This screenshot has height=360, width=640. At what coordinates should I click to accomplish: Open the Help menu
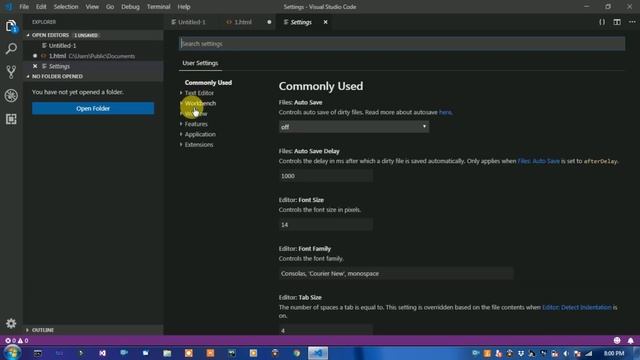[x=184, y=7]
